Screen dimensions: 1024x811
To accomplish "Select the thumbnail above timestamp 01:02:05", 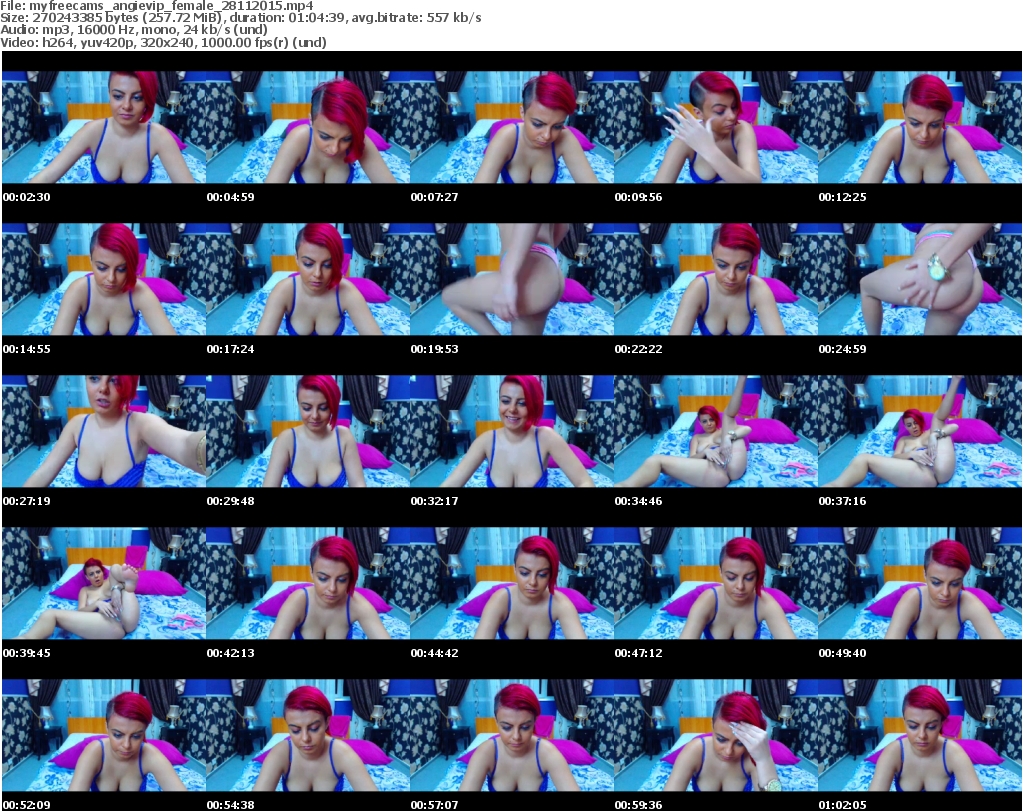I will click(x=920, y=735).
